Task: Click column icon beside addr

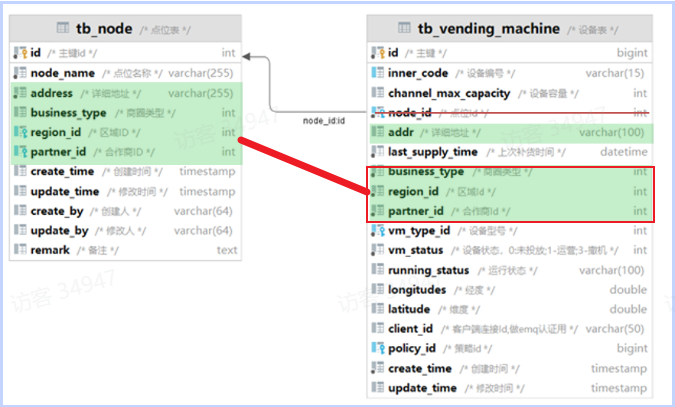Action: pos(378,132)
